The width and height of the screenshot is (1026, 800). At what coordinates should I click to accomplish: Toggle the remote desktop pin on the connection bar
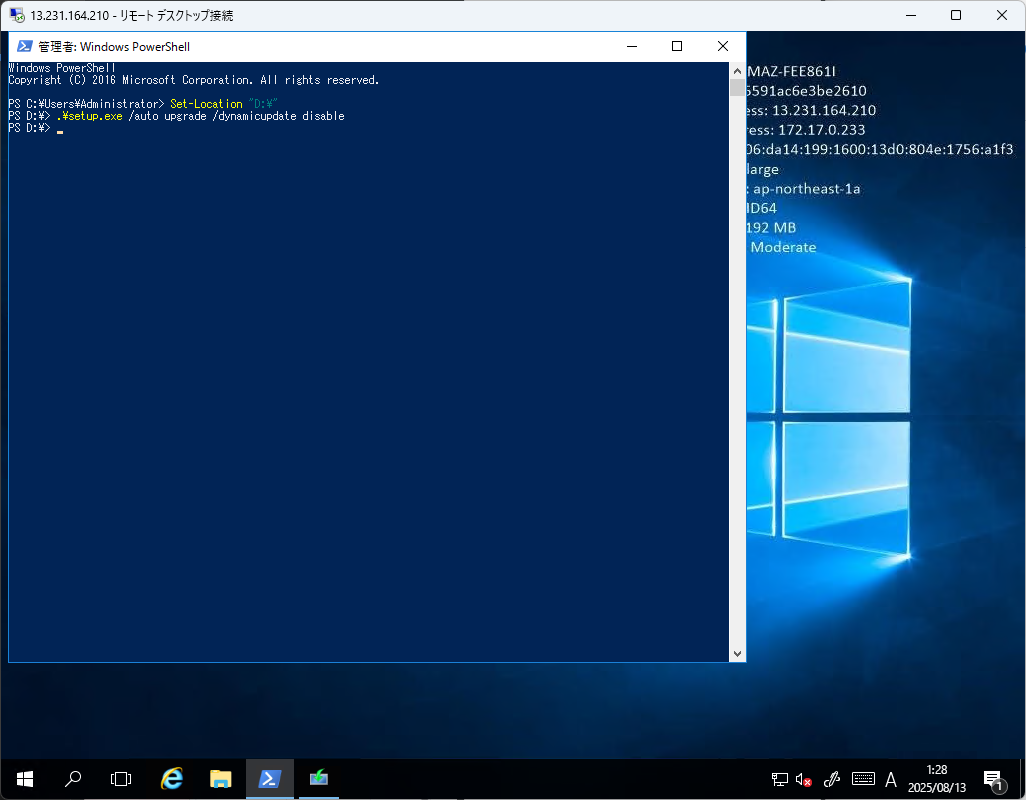(14, 15)
